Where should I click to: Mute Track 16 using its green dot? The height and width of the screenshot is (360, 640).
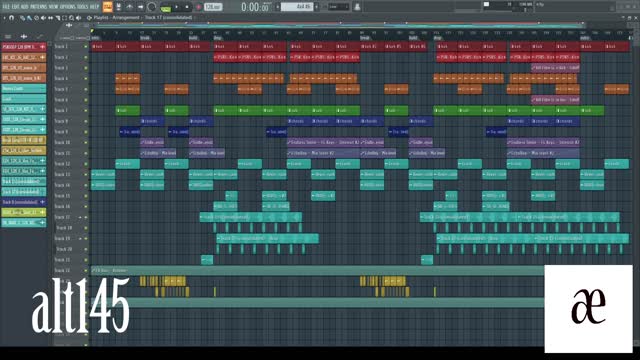[86, 207]
